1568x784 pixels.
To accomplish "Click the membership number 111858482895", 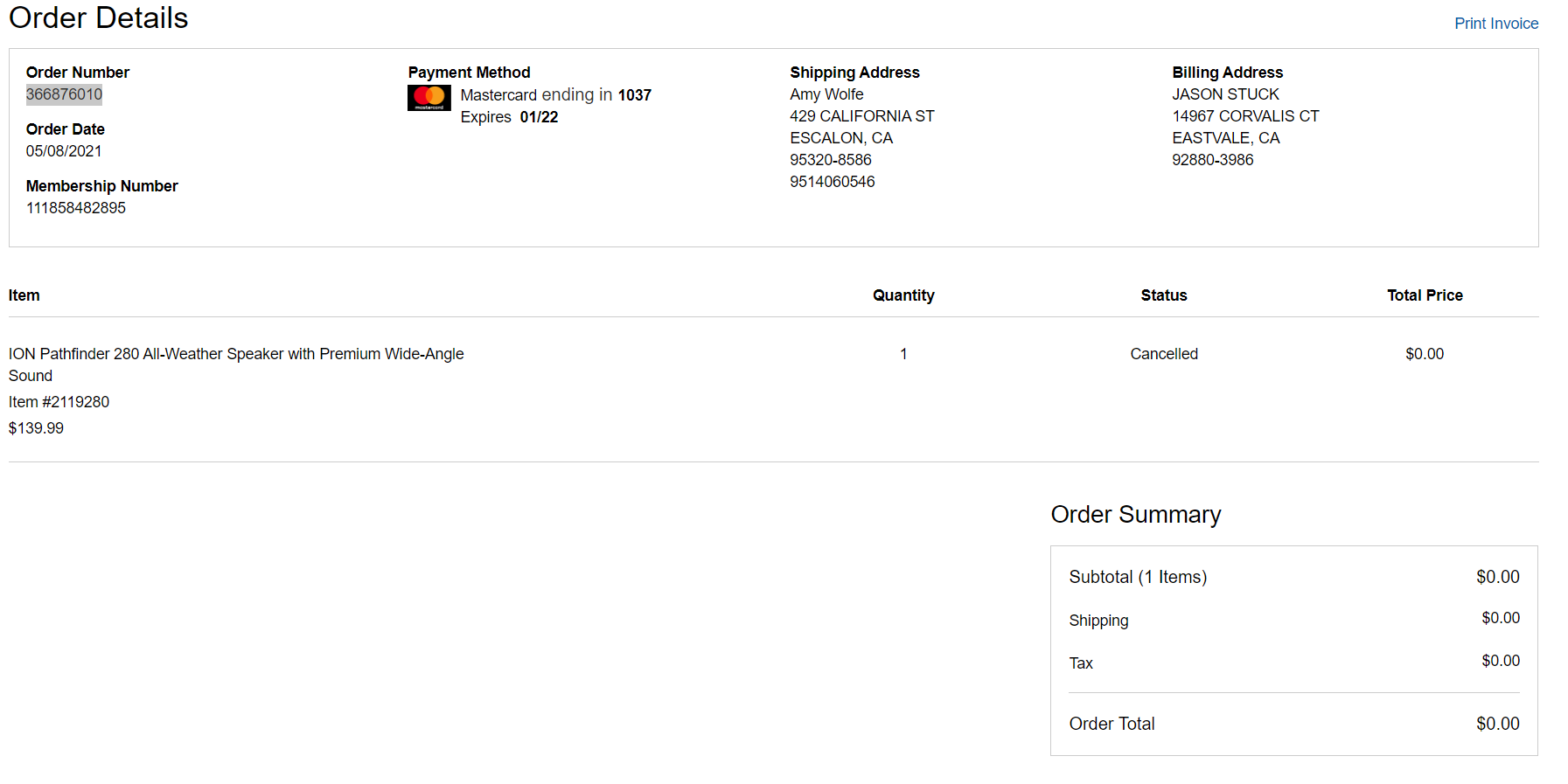I will coord(76,208).
